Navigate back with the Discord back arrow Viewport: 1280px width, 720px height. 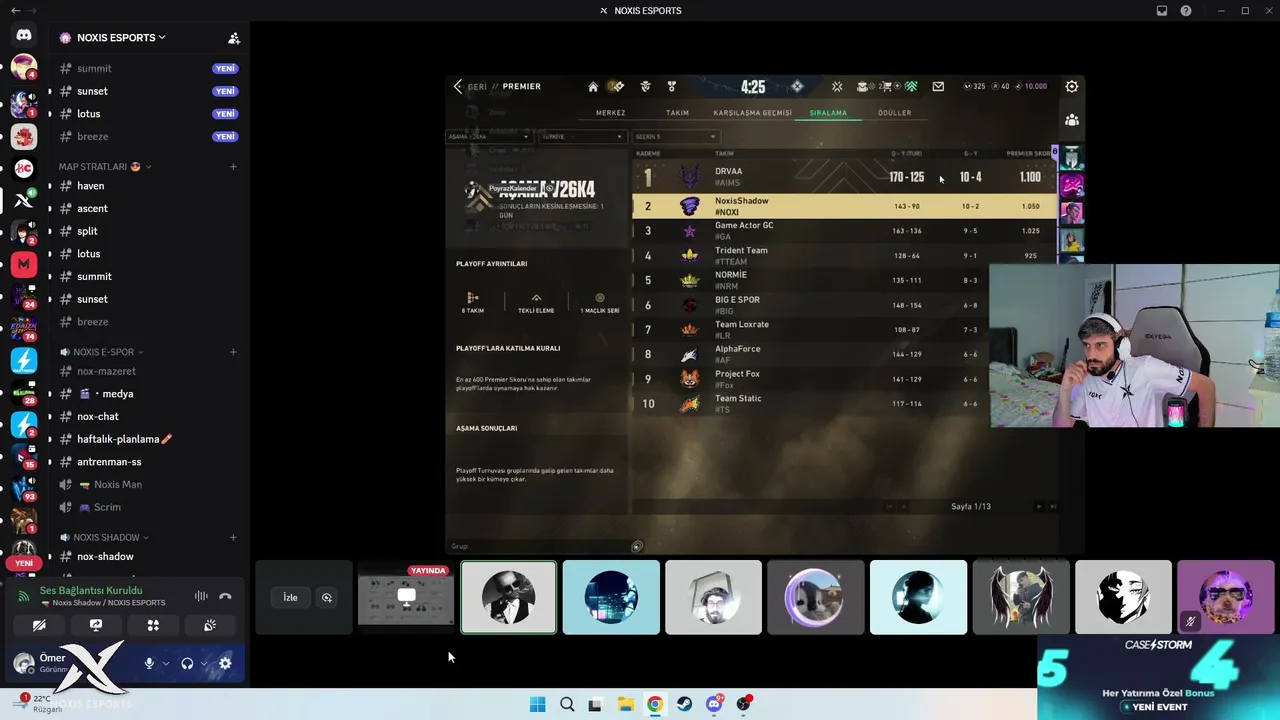pos(15,11)
